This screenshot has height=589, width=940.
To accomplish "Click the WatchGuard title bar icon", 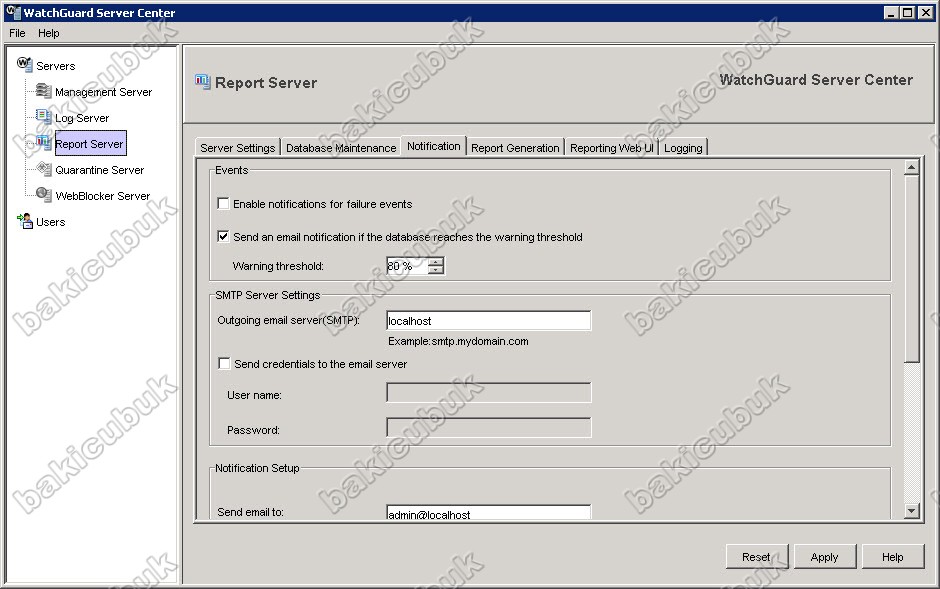I will coord(13,12).
